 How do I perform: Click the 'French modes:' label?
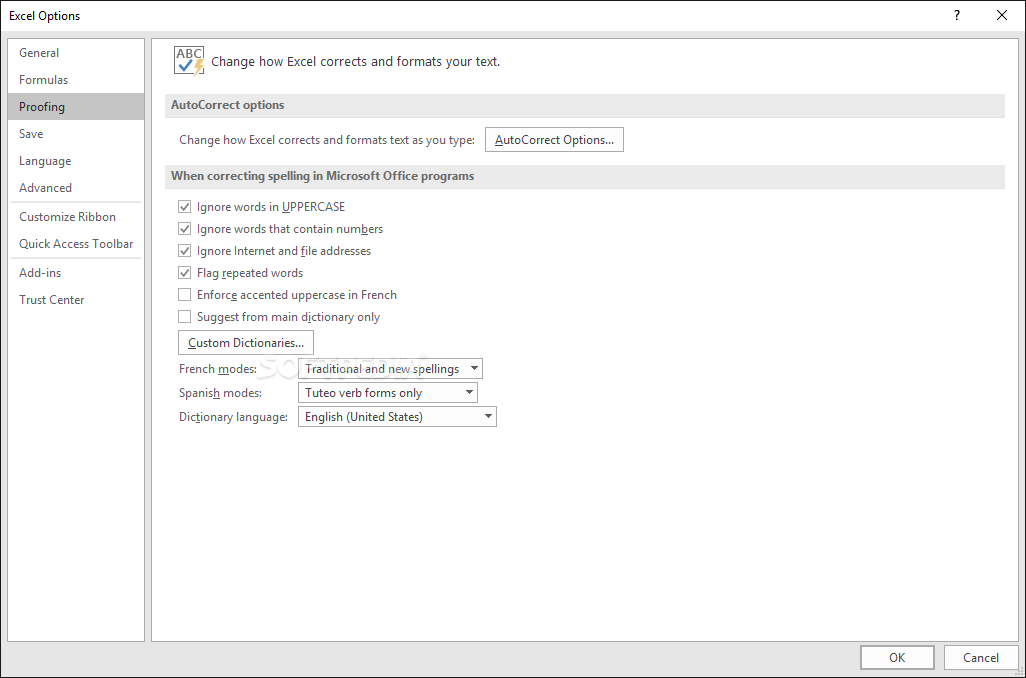(x=218, y=369)
